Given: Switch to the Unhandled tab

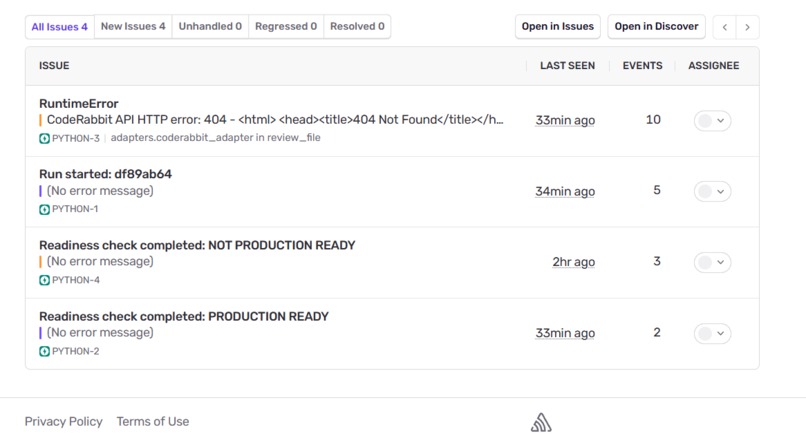Looking at the screenshot, I should tap(210, 26).
